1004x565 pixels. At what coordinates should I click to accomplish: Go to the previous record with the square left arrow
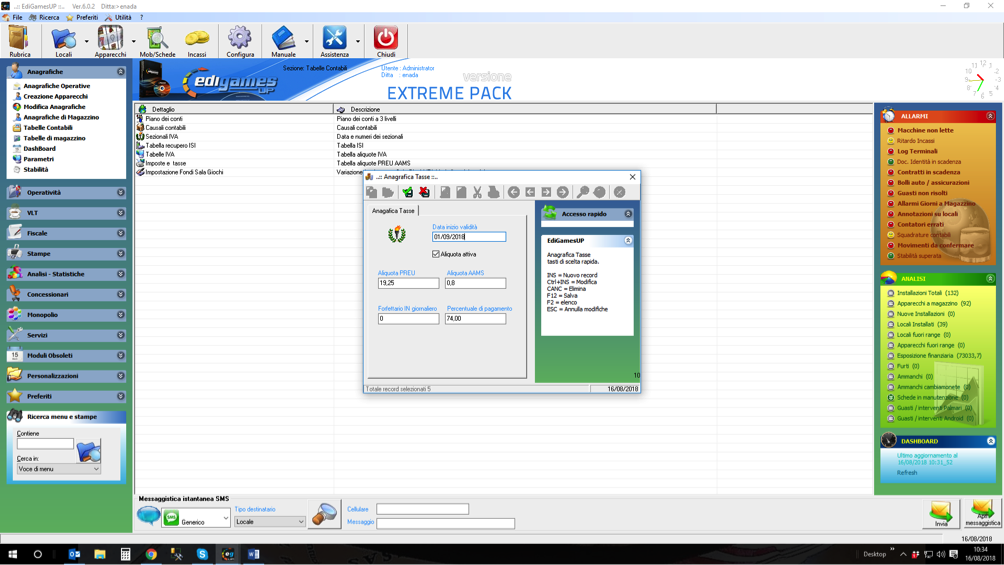[530, 192]
